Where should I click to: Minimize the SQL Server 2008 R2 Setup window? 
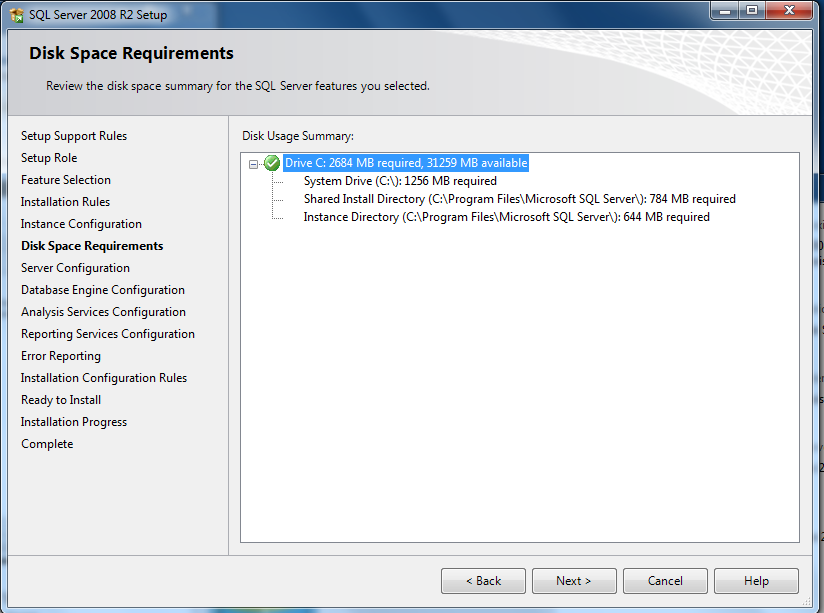point(725,11)
